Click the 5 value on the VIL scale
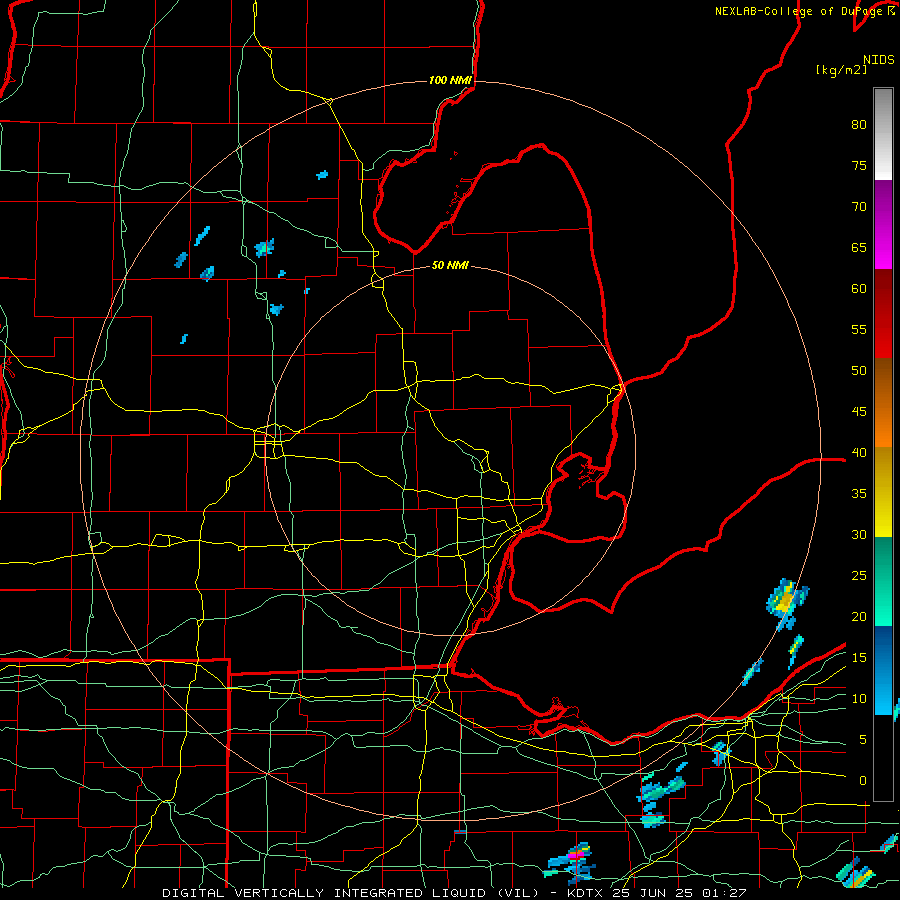Image resolution: width=900 pixels, height=900 pixels. point(863,739)
